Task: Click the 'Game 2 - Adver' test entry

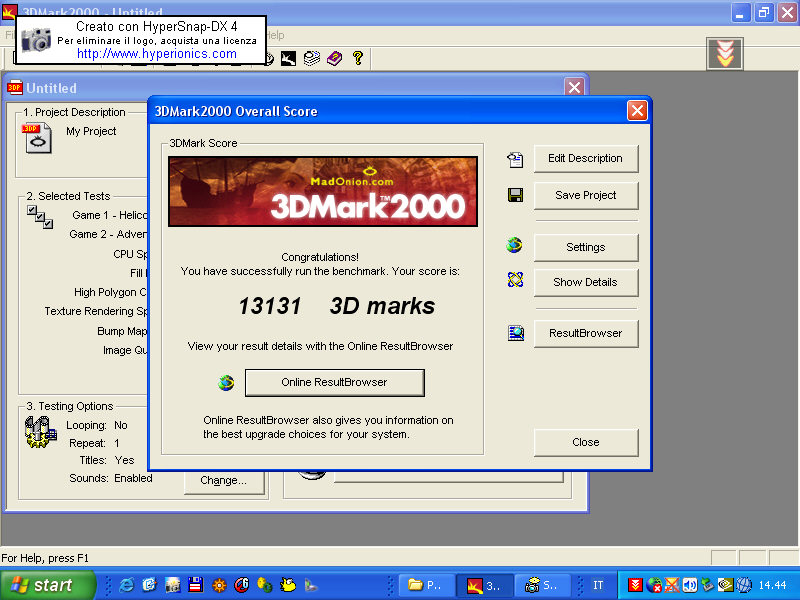Action: click(108, 234)
